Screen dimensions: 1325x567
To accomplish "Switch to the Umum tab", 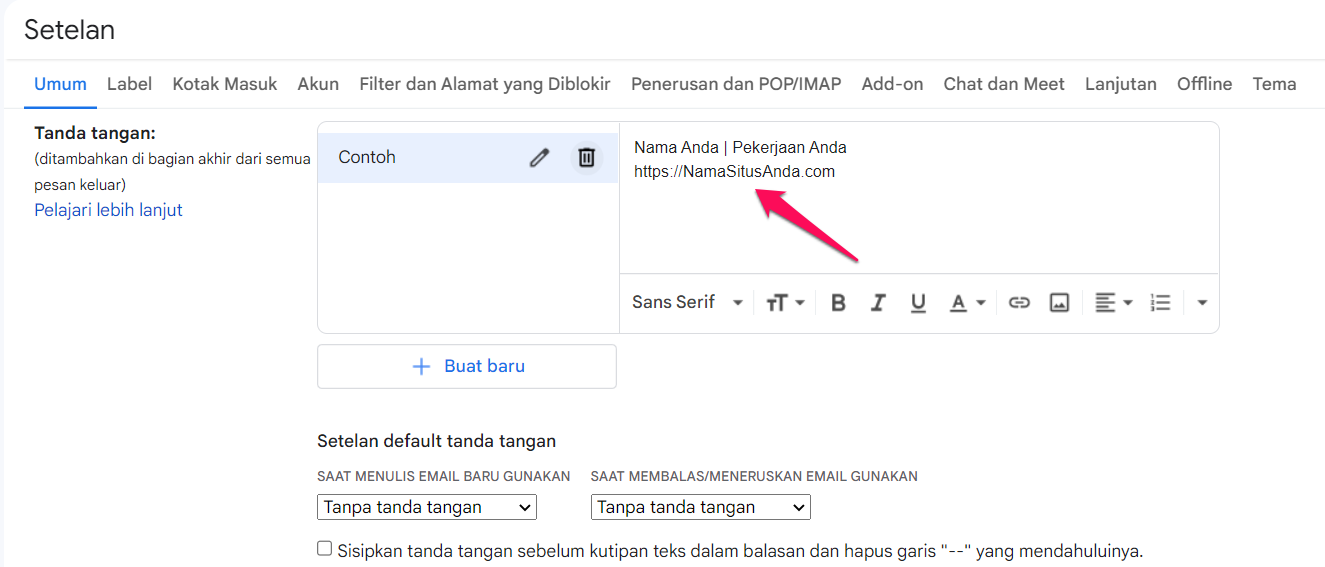I will [60, 84].
